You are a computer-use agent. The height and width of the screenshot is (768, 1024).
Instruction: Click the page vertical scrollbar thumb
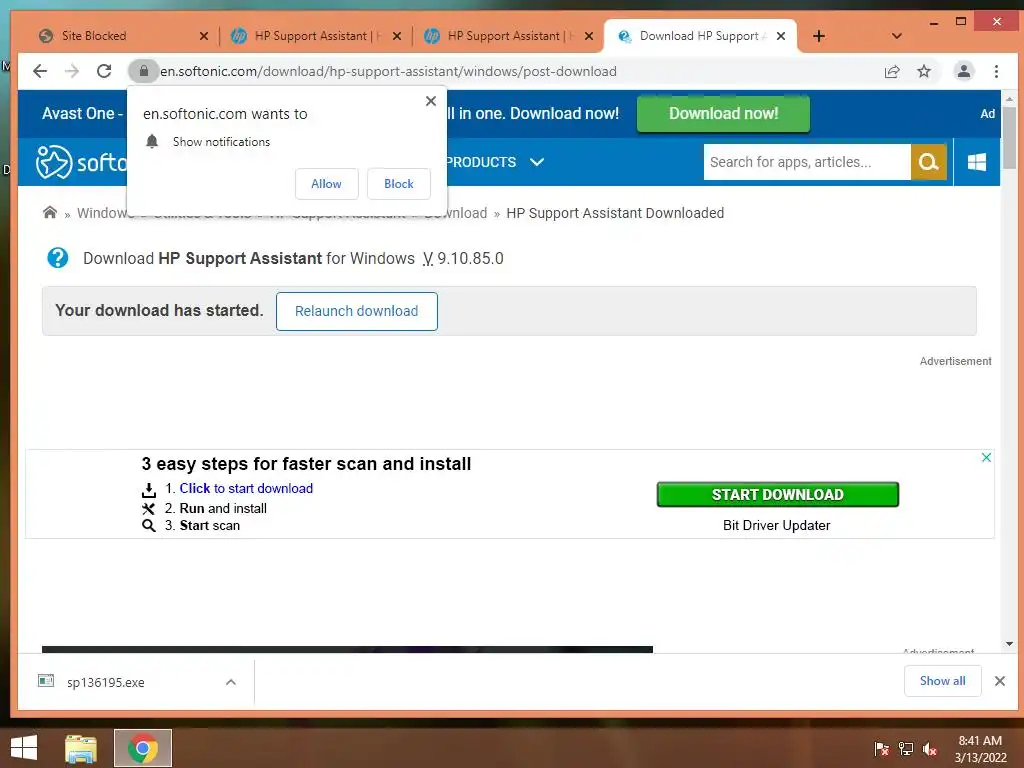[x=1009, y=137]
